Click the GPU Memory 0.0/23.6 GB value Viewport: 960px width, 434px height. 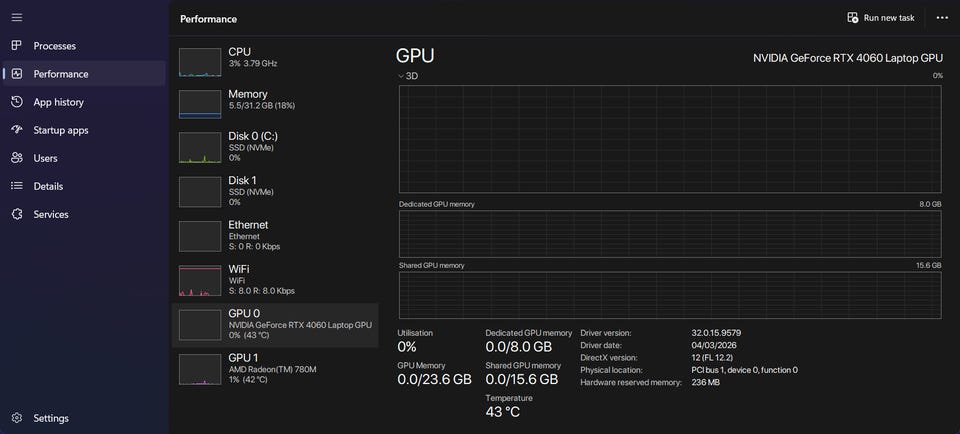pyautogui.click(x=434, y=379)
